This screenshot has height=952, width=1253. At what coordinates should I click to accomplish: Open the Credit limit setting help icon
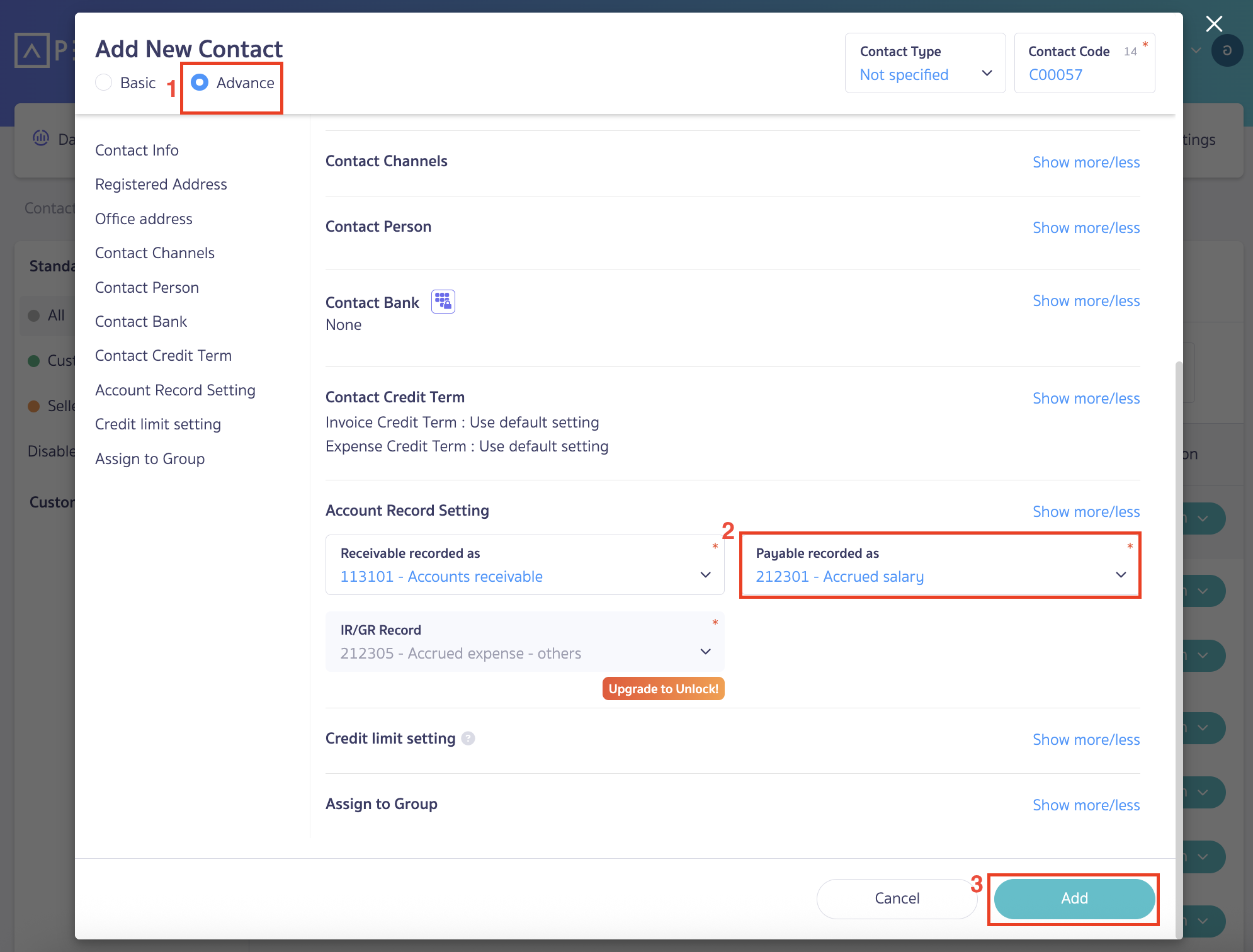(x=469, y=739)
